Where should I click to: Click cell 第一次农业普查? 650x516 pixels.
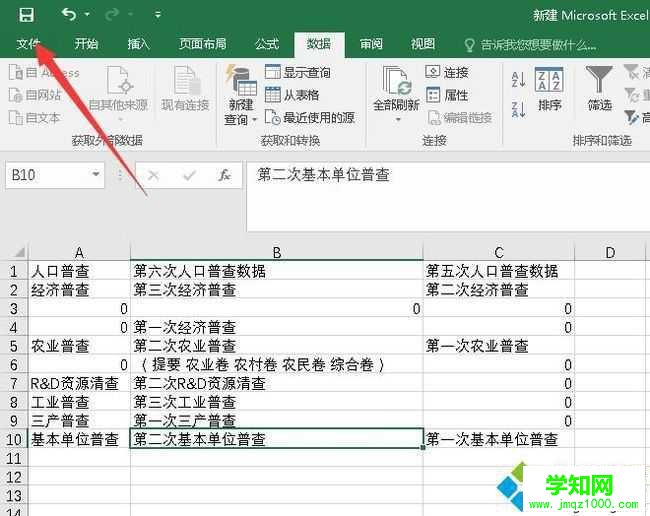(x=499, y=346)
